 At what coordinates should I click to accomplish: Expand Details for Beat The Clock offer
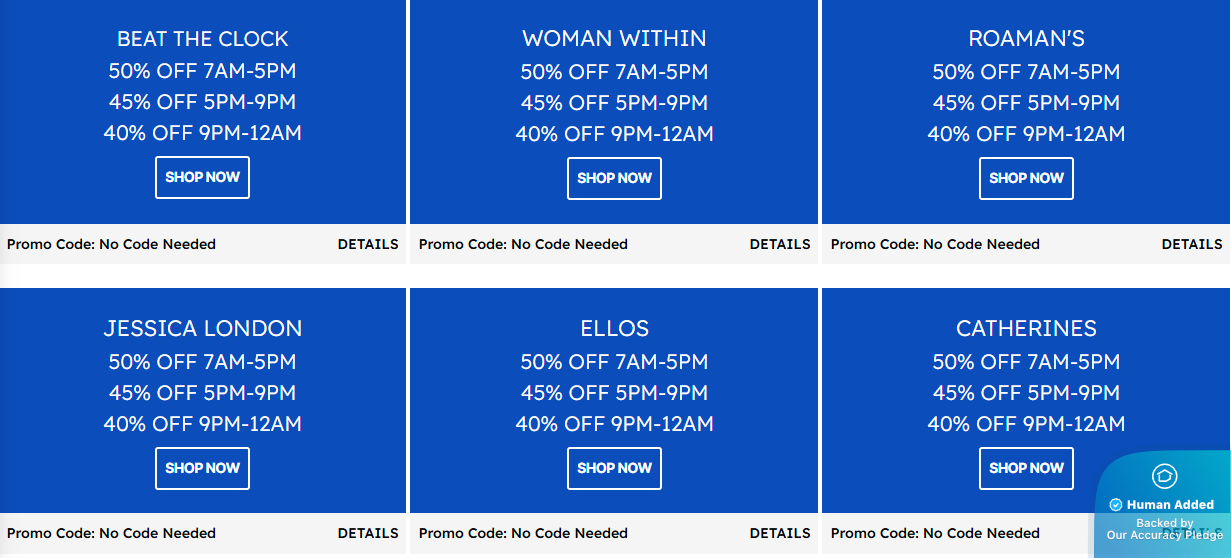(368, 244)
